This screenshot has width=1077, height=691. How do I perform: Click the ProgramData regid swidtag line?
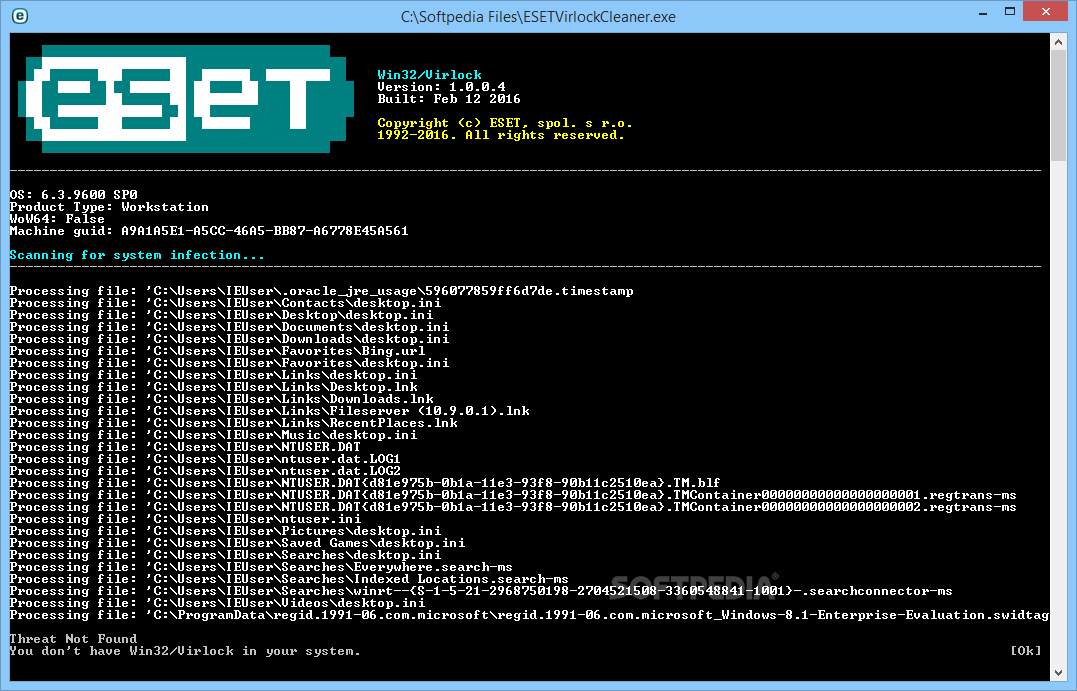point(529,615)
